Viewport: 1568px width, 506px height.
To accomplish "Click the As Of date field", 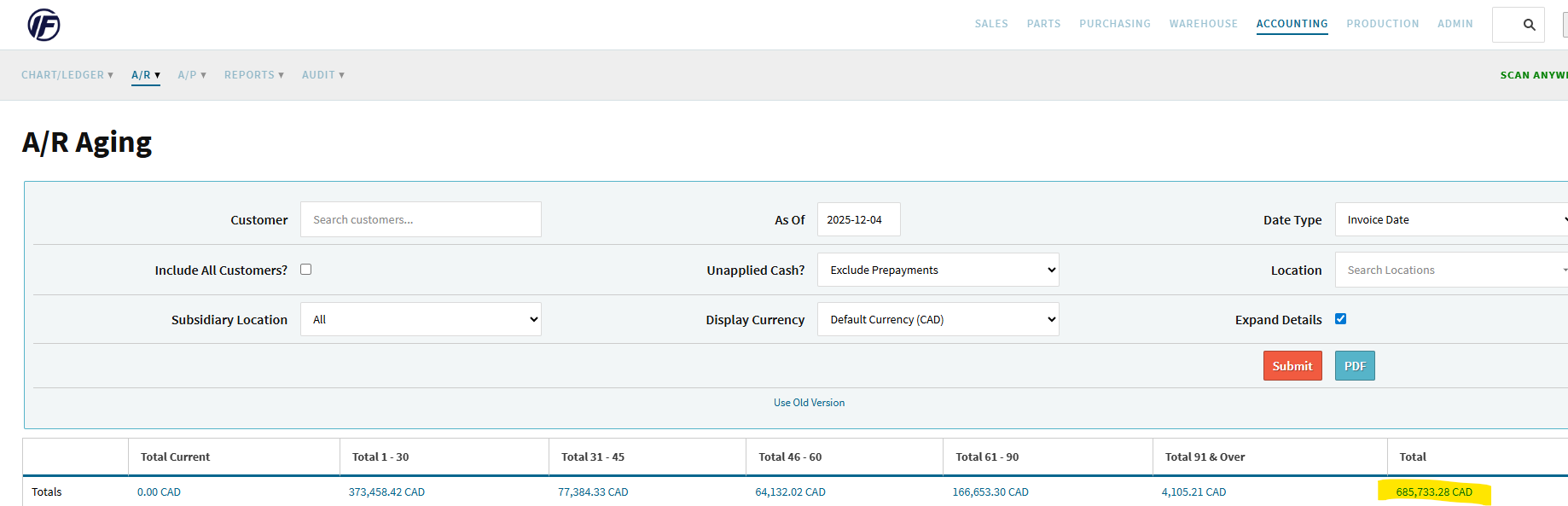I will [x=858, y=219].
